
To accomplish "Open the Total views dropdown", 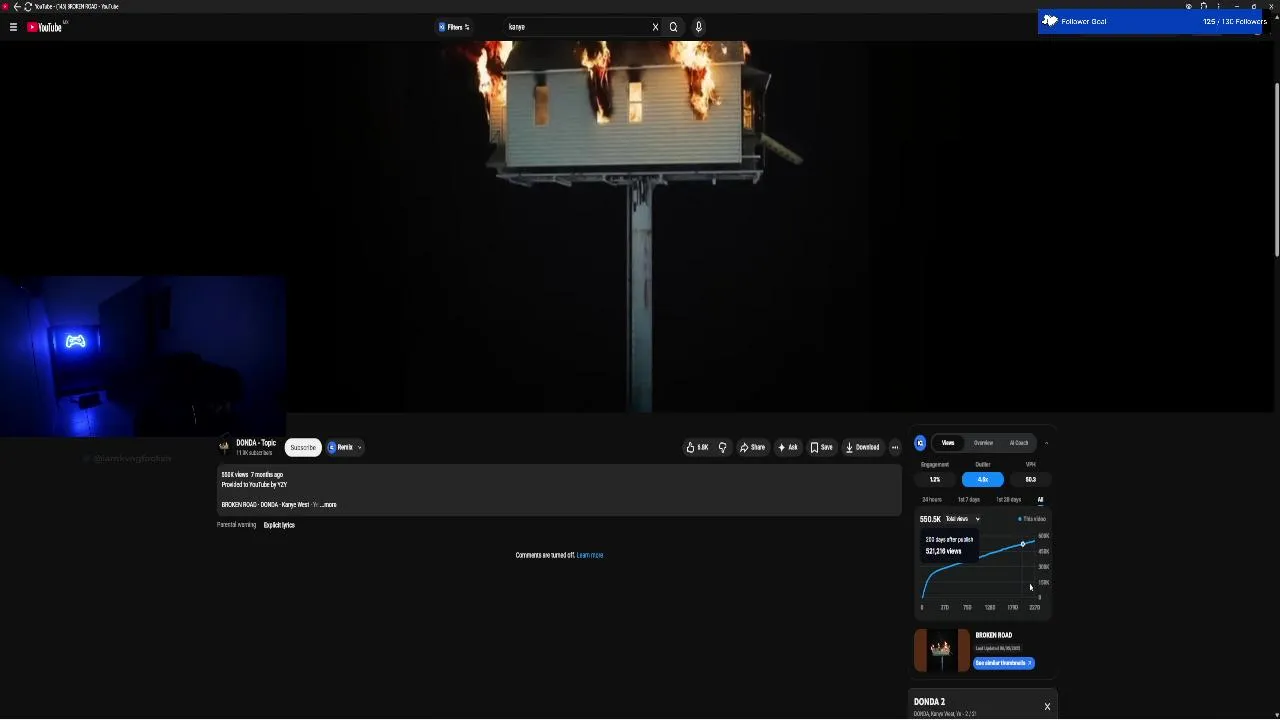I will coord(963,519).
